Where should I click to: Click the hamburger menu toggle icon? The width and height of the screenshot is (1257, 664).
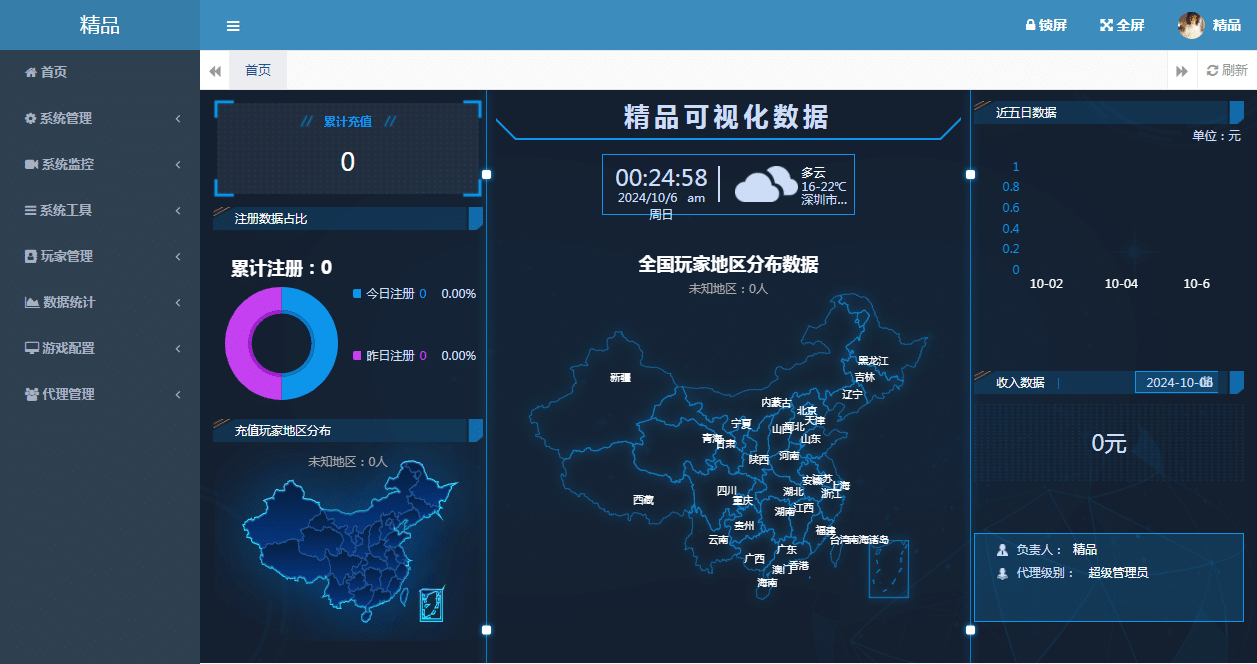pos(233,26)
